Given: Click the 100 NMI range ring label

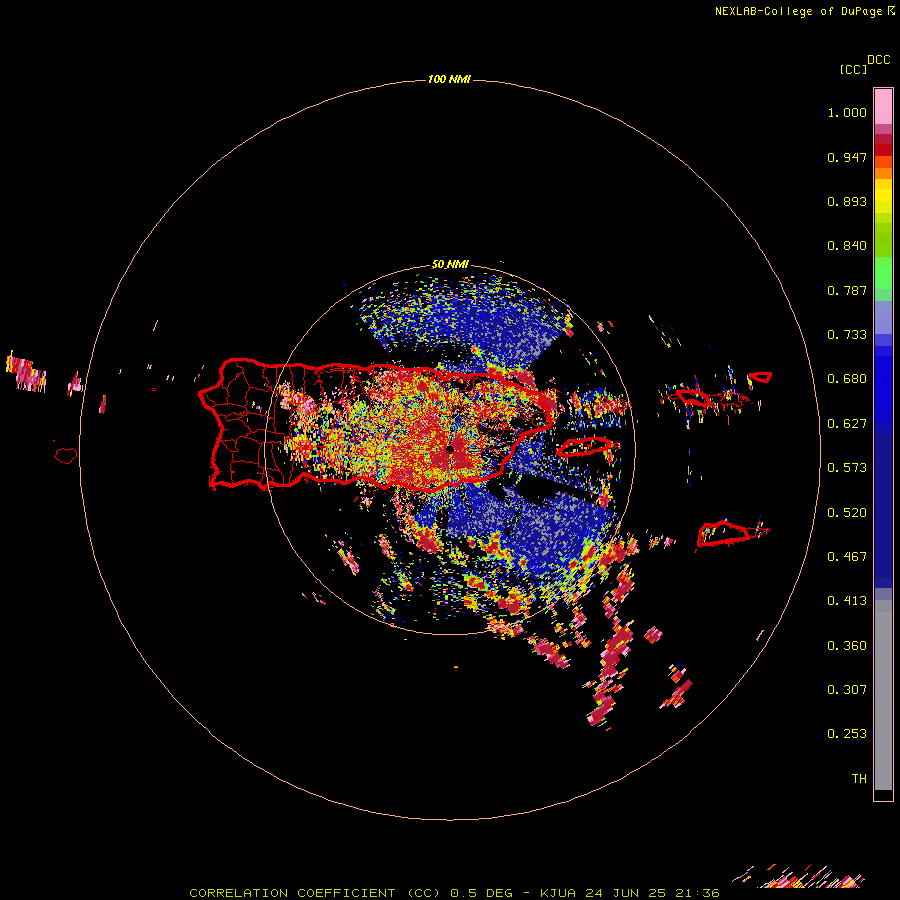Looking at the screenshot, I should (449, 79).
